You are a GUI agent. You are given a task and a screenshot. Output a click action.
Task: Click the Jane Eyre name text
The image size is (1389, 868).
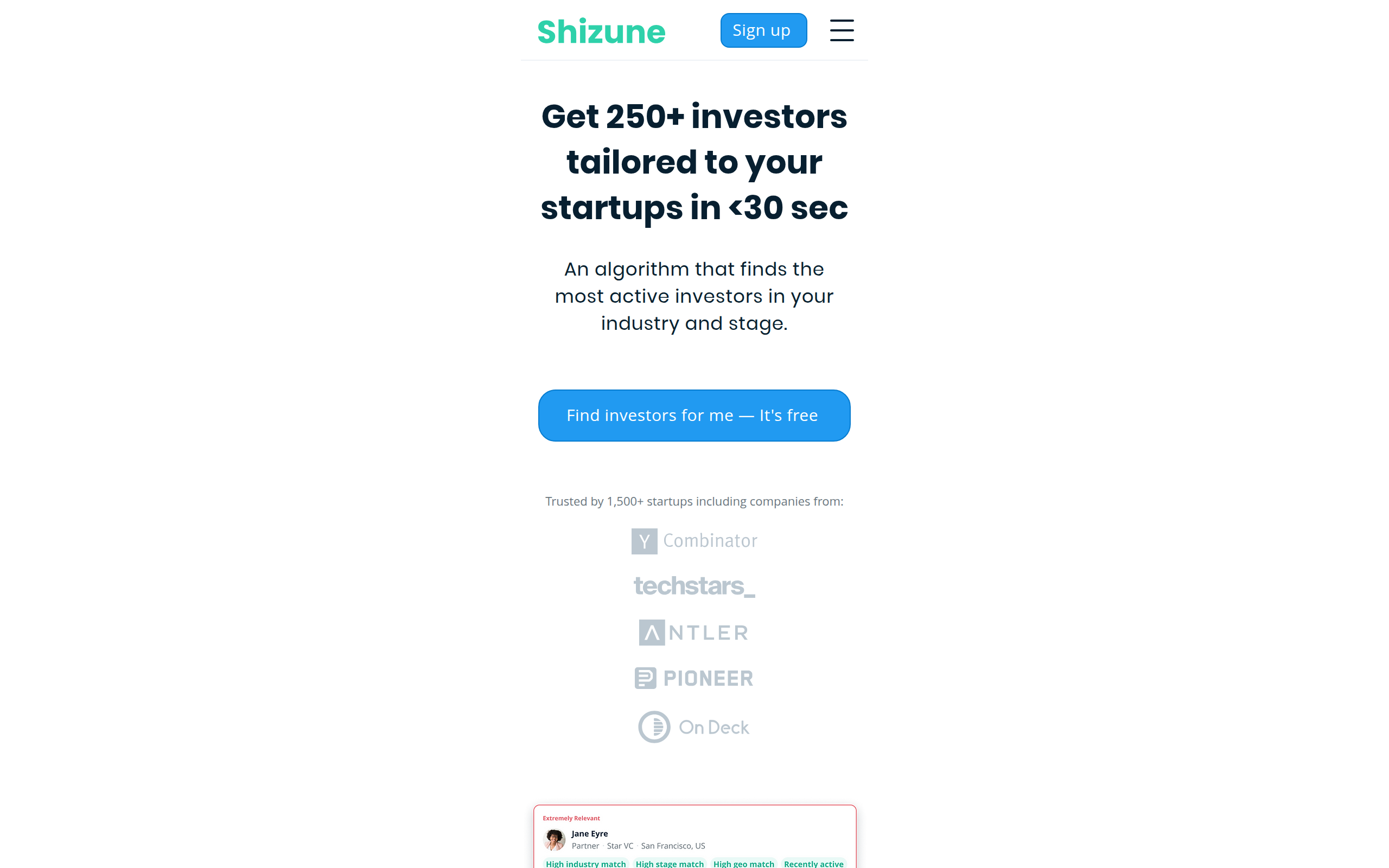tap(589, 834)
